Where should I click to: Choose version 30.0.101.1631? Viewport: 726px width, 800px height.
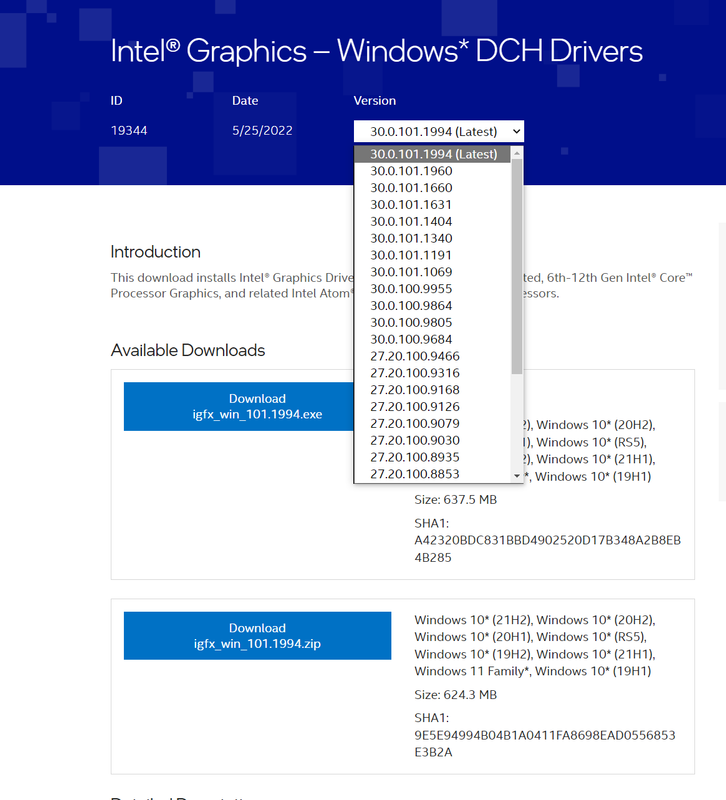tap(433, 205)
